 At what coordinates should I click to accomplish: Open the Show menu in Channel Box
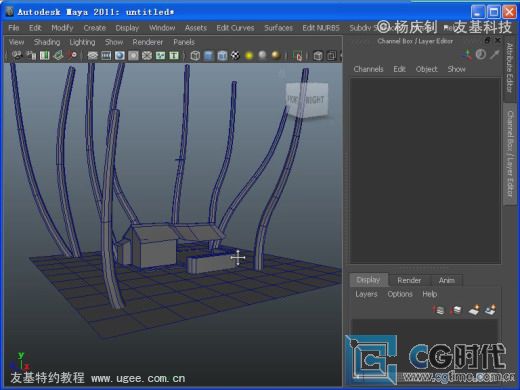(x=456, y=69)
